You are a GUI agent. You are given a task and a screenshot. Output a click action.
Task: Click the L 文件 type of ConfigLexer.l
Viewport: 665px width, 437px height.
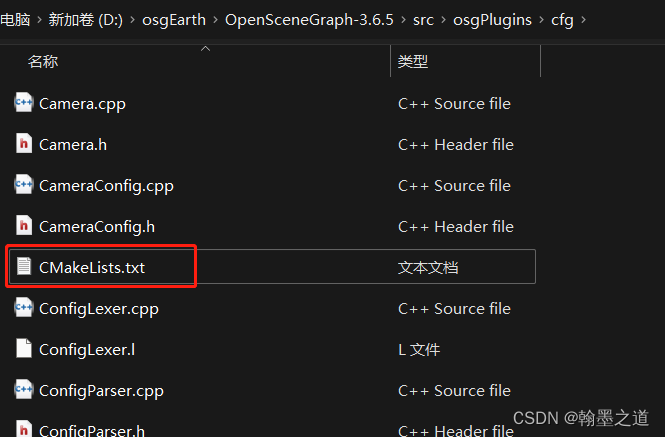[x=419, y=350]
